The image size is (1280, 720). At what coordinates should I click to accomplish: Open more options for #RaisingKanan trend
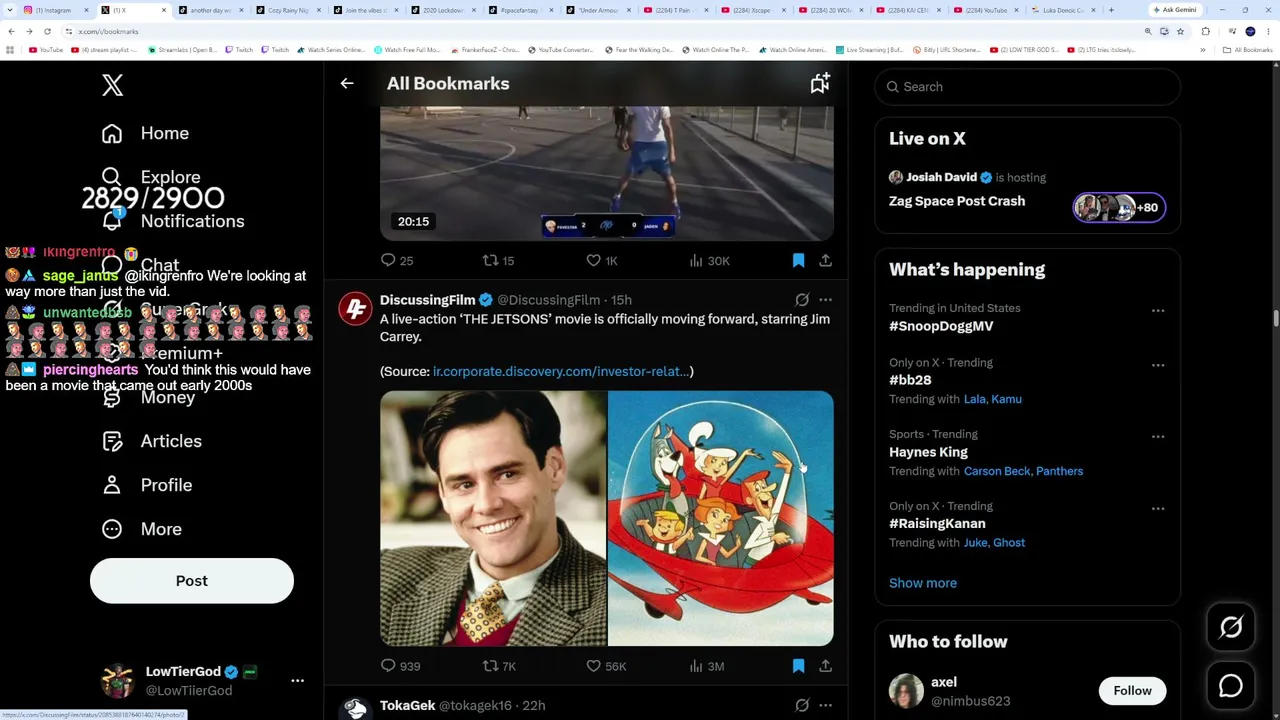pyautogui.click(x=1158, y=509)
